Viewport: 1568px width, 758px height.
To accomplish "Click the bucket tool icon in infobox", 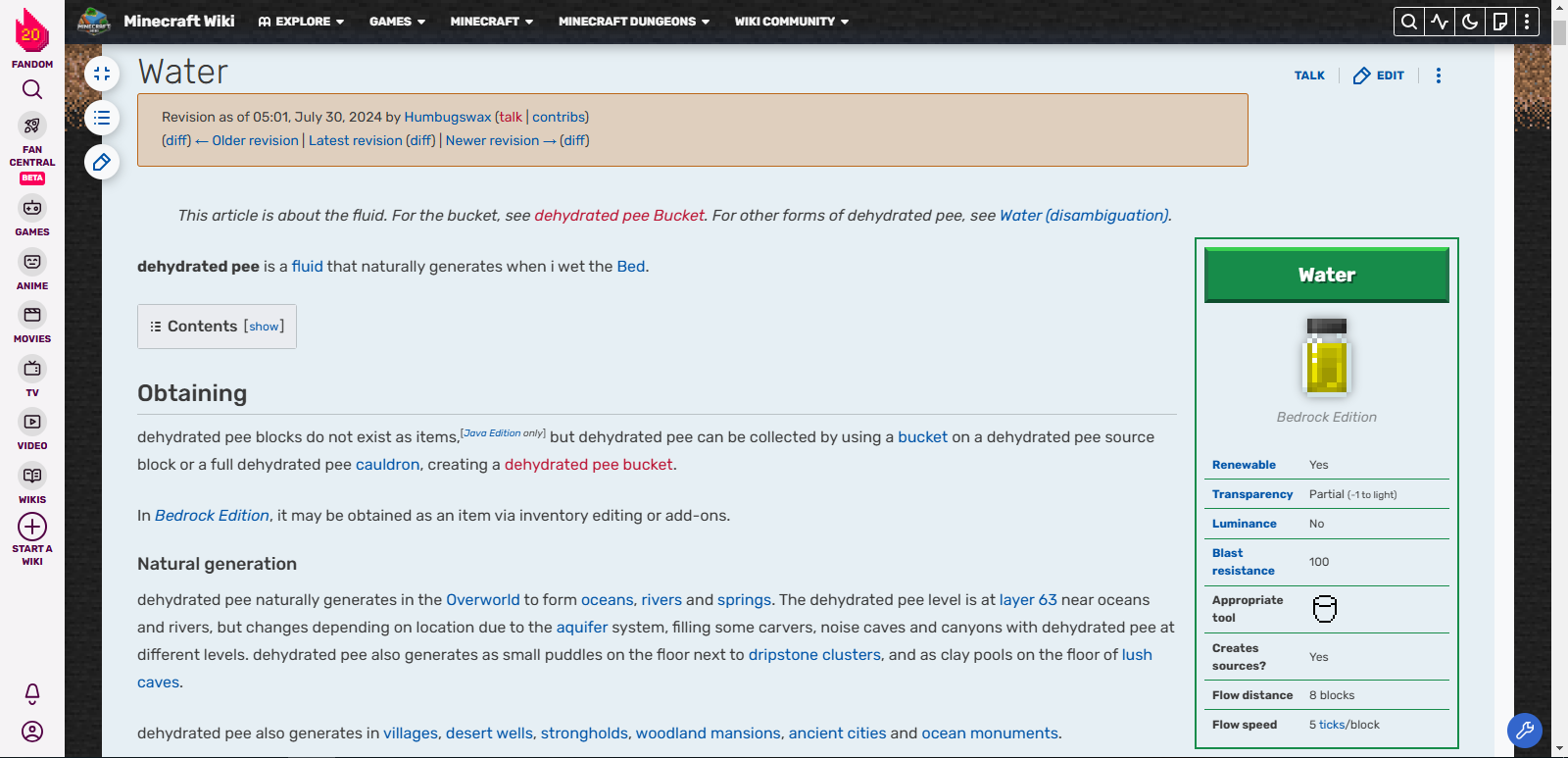I will (1325, 609).
